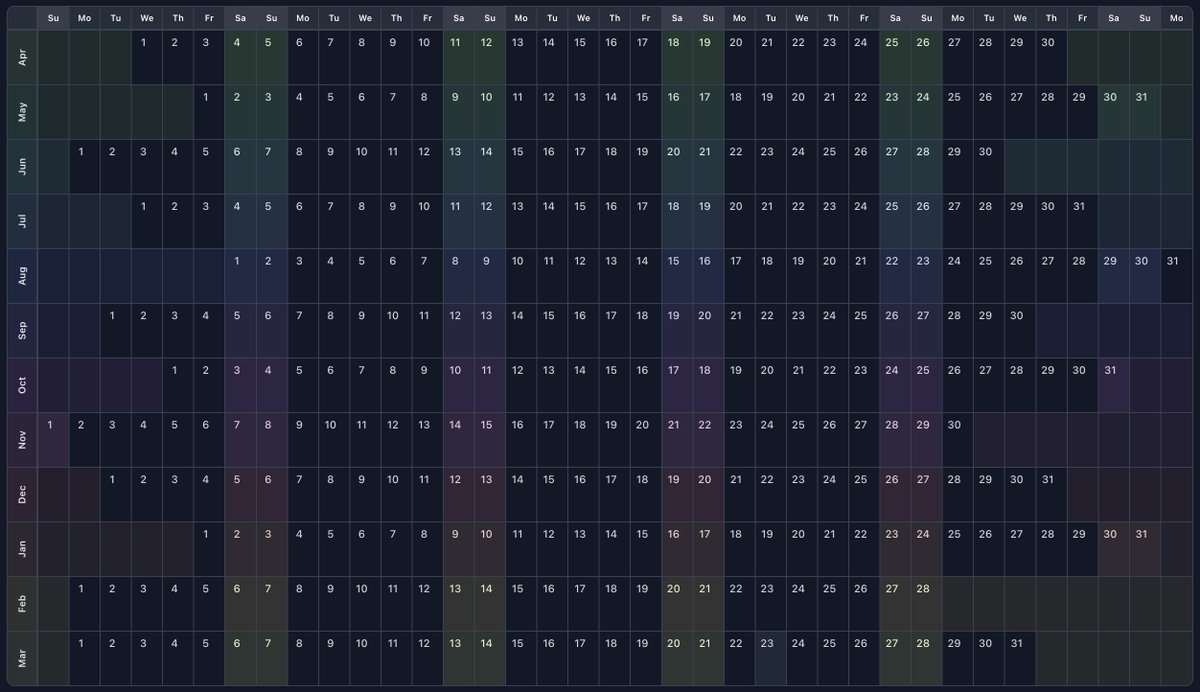
Task: Pick June 30
Action: pyautogui.click(x=988, y=166)
